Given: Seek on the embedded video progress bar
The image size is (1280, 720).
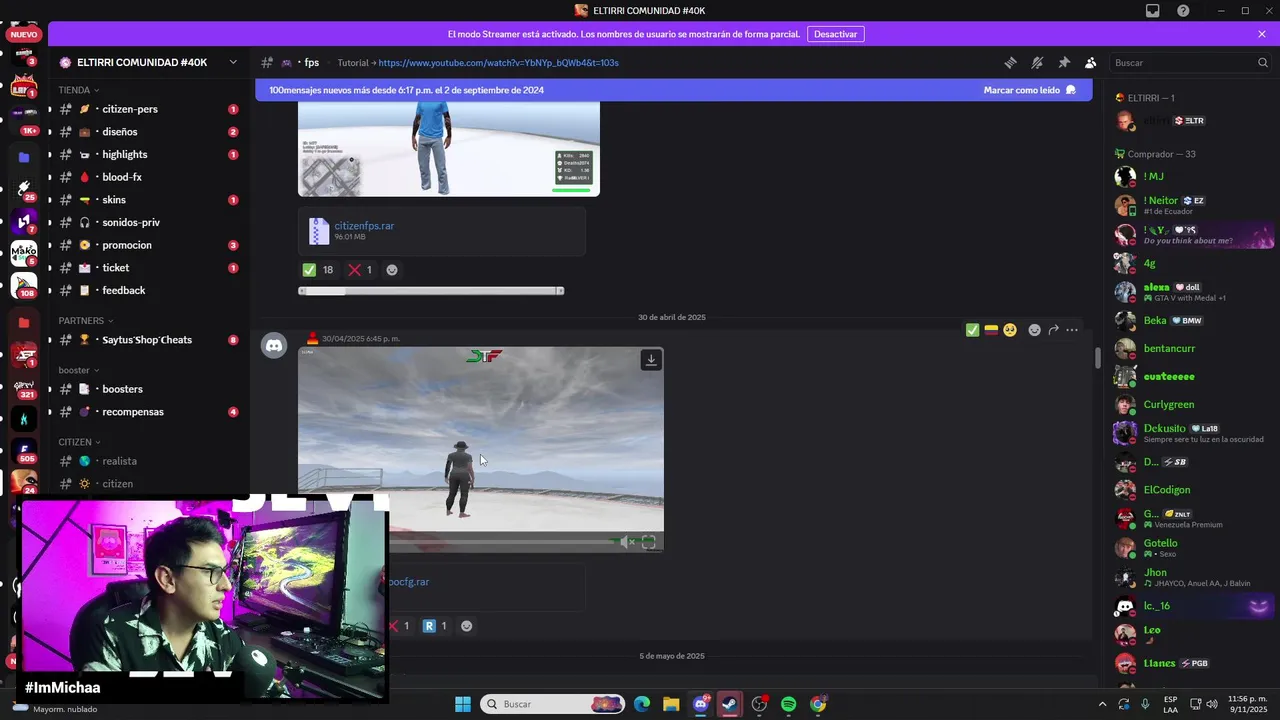Looking at the screenshot, I should point(500,542).
